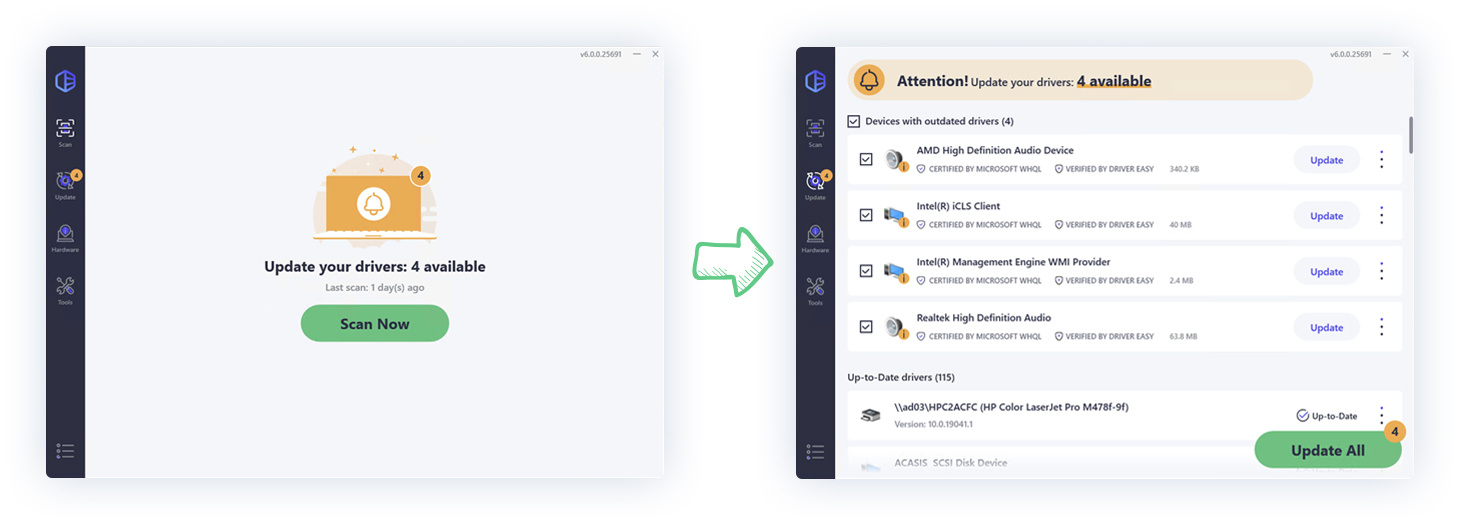Click AMD audio device speaker icon
1460x525 pixels.
click(x=896, y=160)
